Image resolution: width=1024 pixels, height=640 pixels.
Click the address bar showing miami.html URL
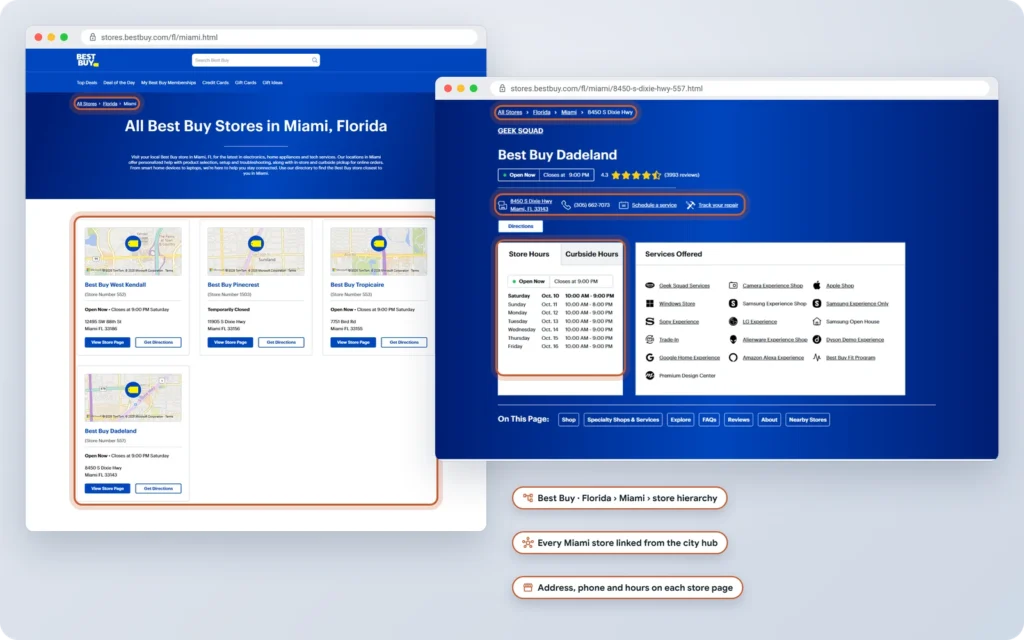pyautogui.click(x=280, y=37)
